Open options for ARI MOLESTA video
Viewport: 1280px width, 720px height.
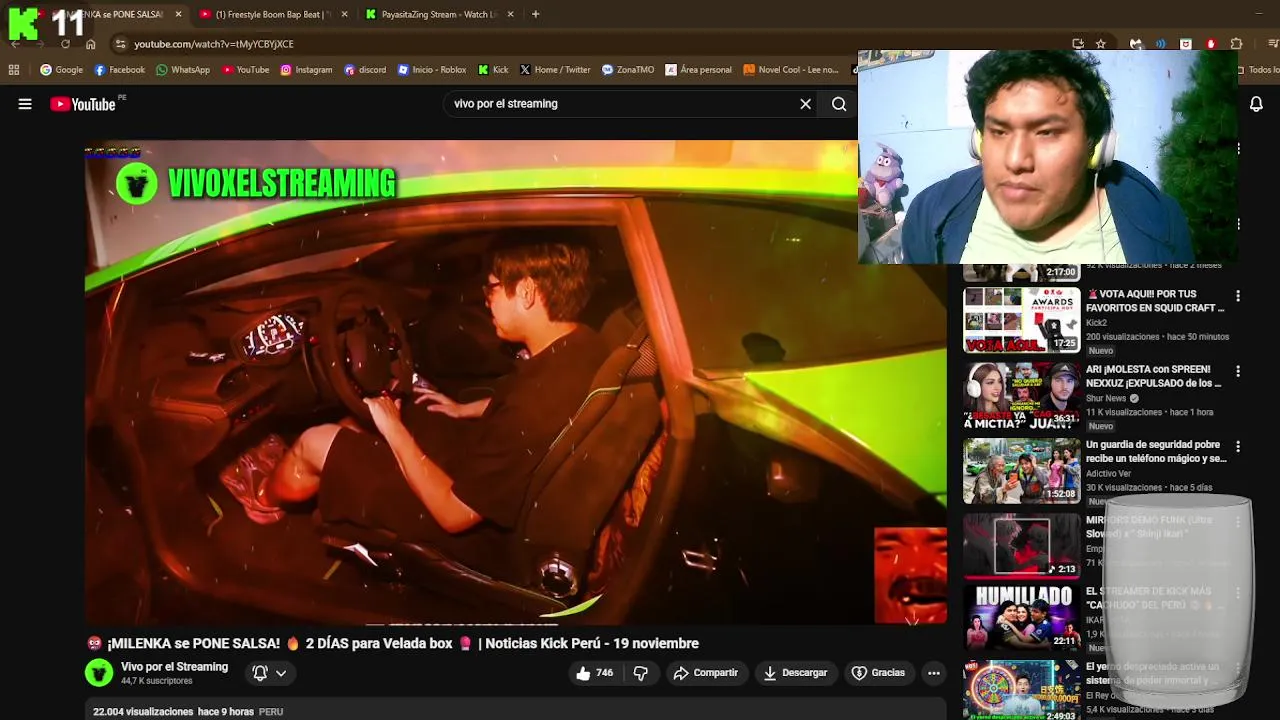(1238, 371)
